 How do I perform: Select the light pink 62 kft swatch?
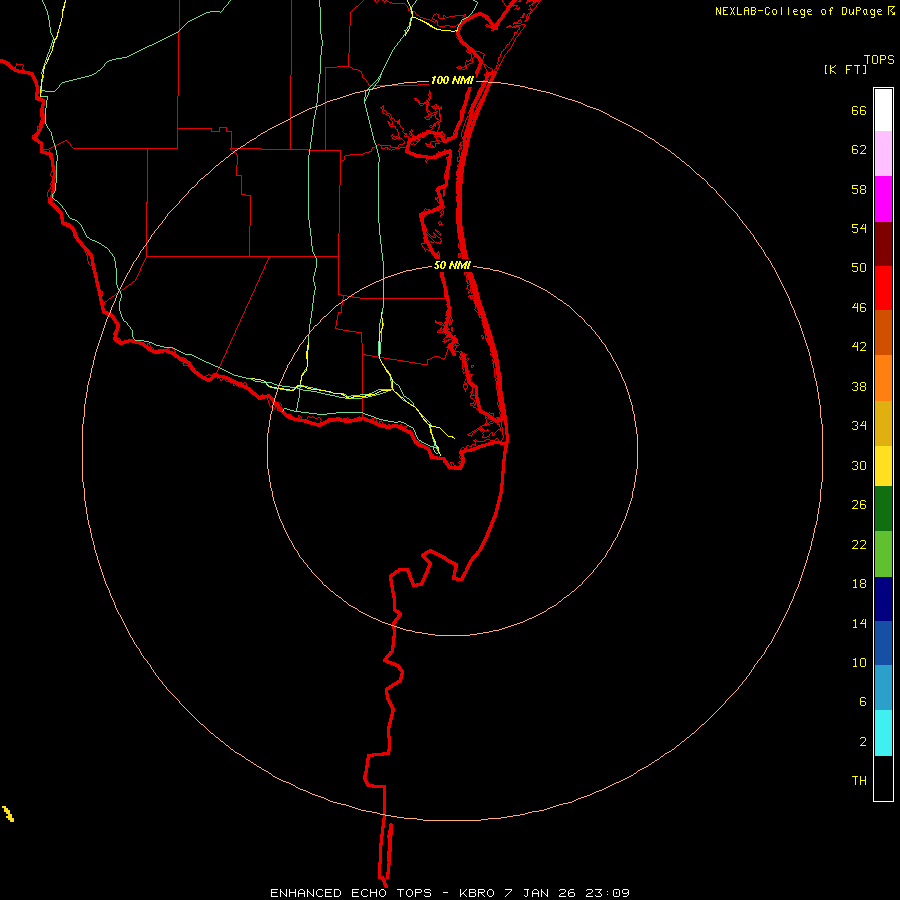883,153
